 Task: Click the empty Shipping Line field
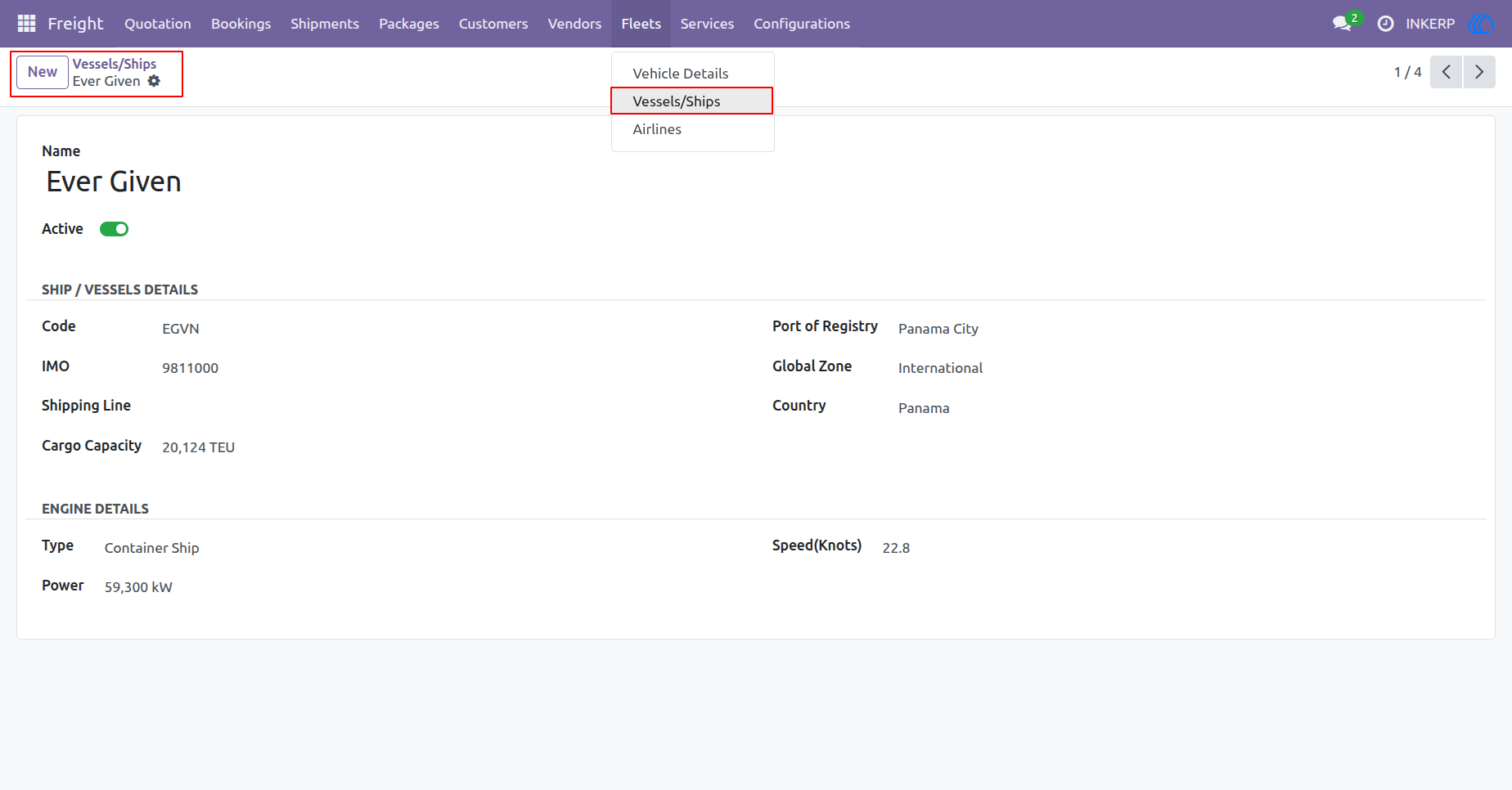pyautogui.click(x=442, y=406)
